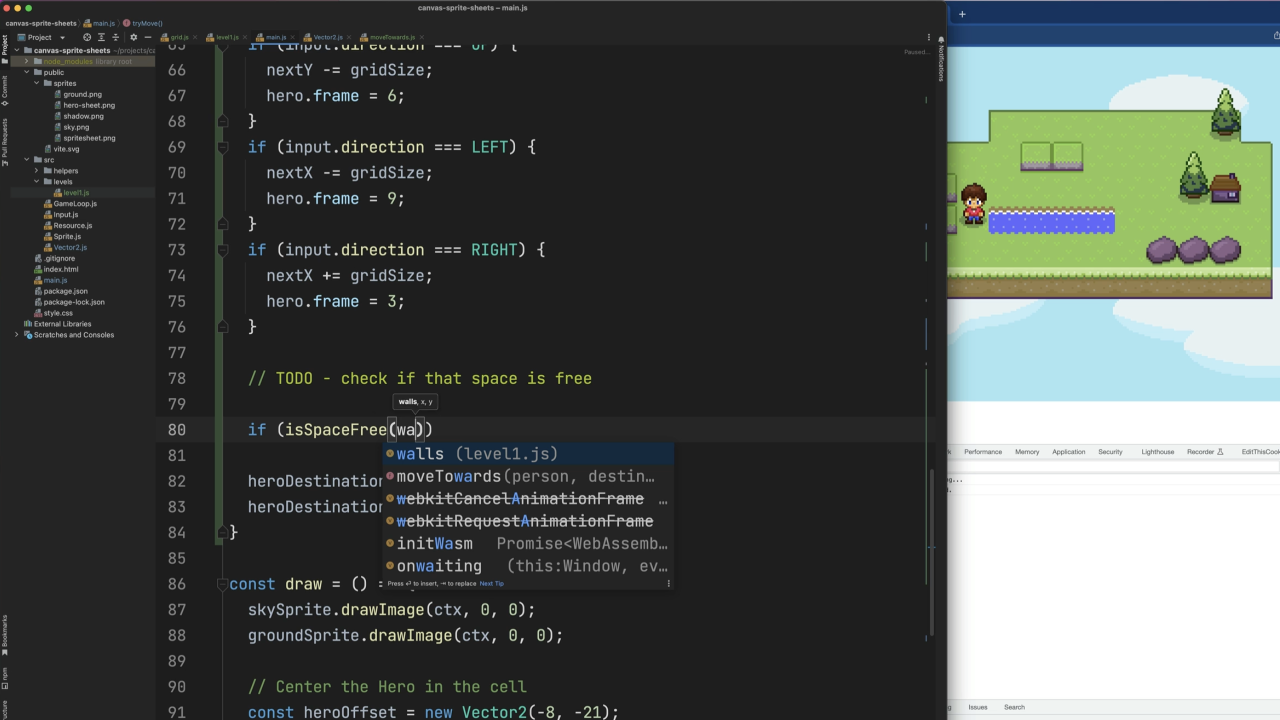Select ground.png in project tree
1280x720 pixels.
pos(82,94)
